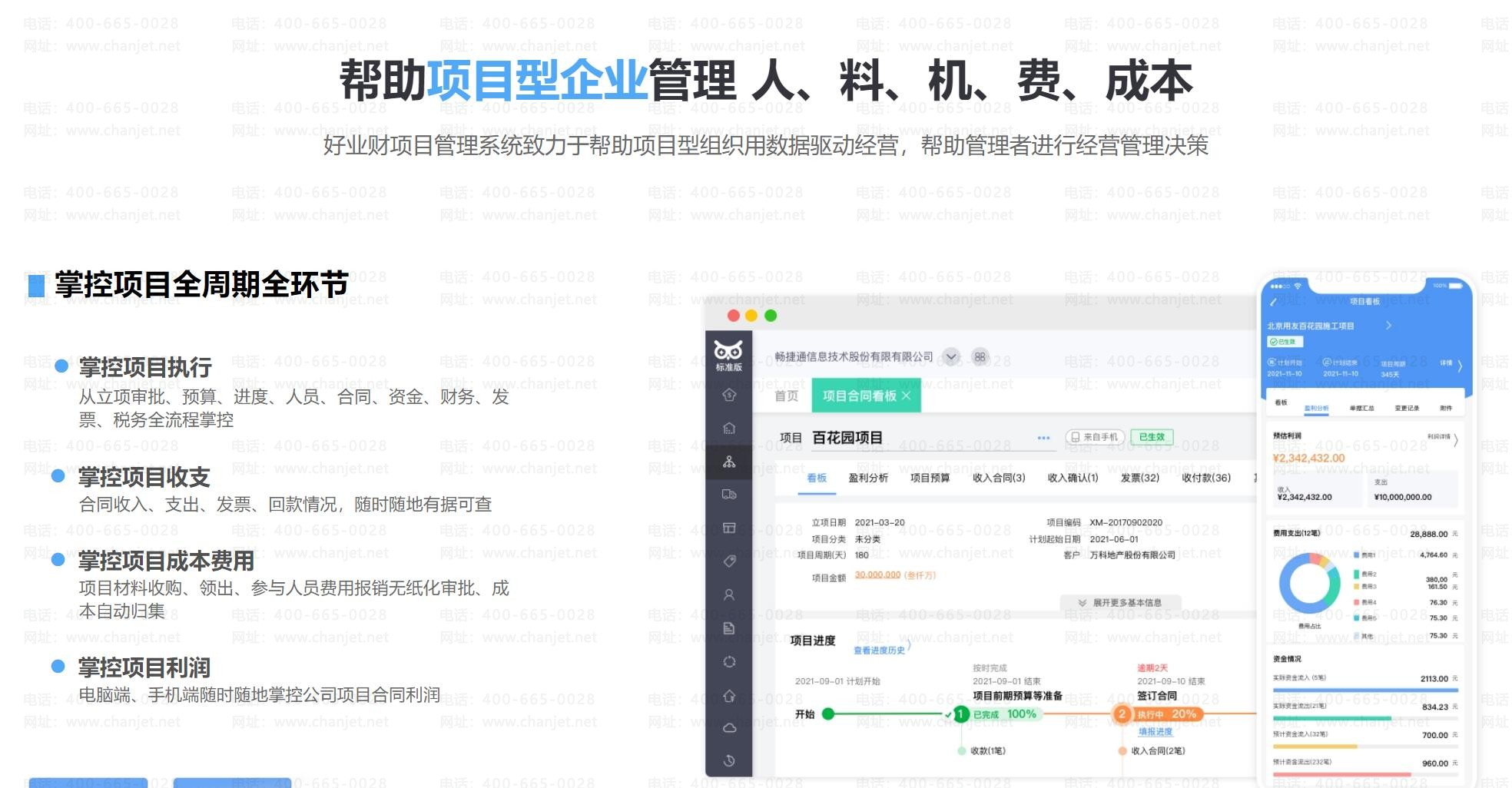
Task: Click progress step 2 执行中 node
Action: (x=1122, y=714)
